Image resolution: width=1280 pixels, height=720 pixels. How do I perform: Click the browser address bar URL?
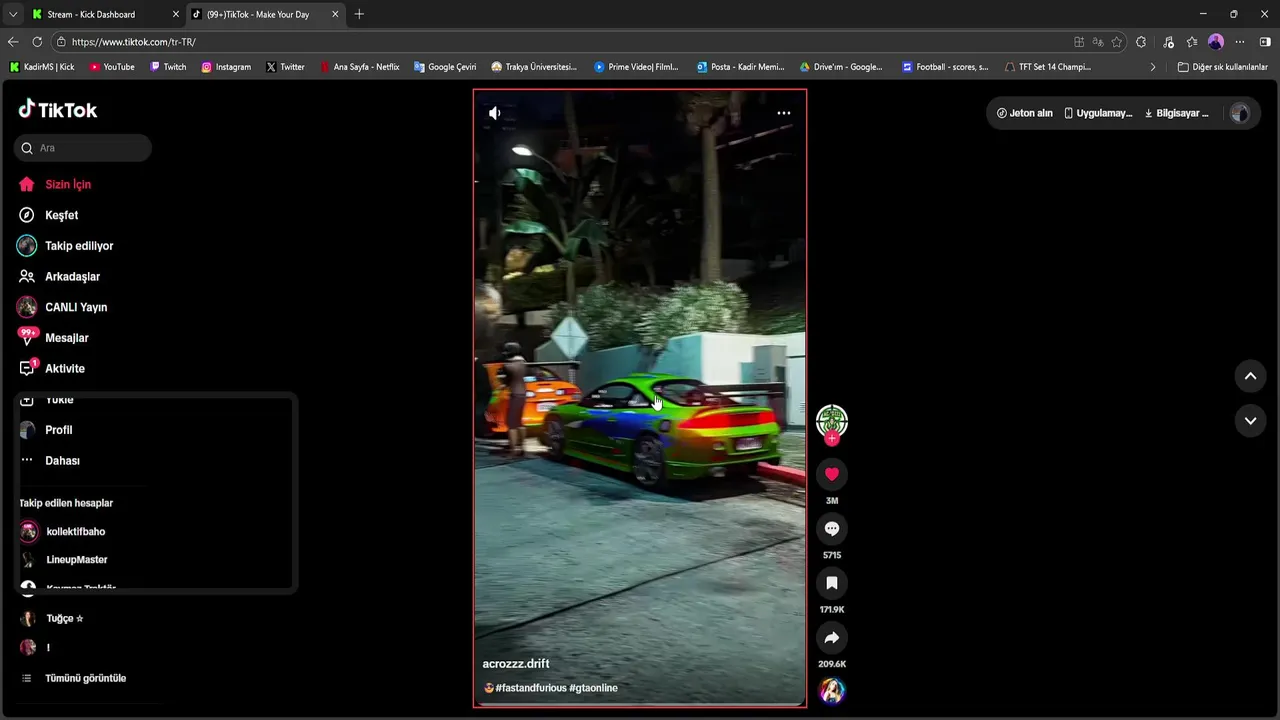[x=134, y=42]
